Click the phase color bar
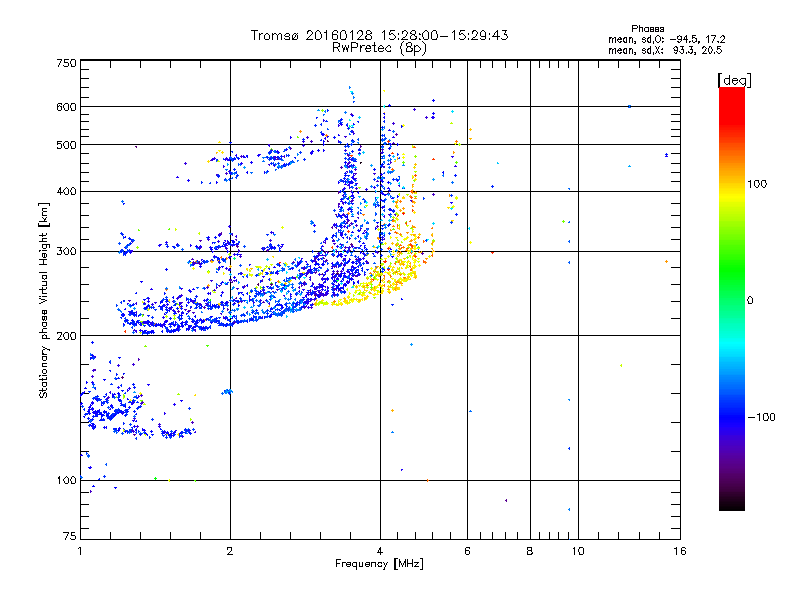This screenshot has height=600, width=800. click(732, 298)
